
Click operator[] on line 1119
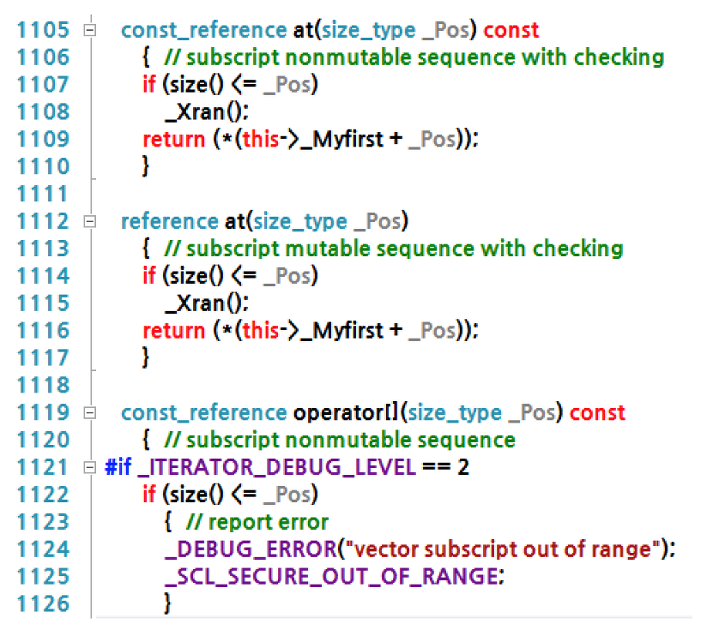346,413
